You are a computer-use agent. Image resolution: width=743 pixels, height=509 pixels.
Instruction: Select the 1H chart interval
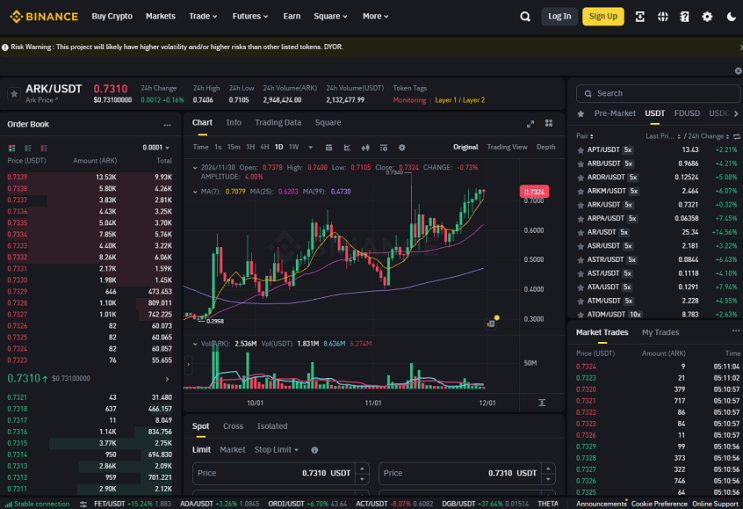pos(250,147)
